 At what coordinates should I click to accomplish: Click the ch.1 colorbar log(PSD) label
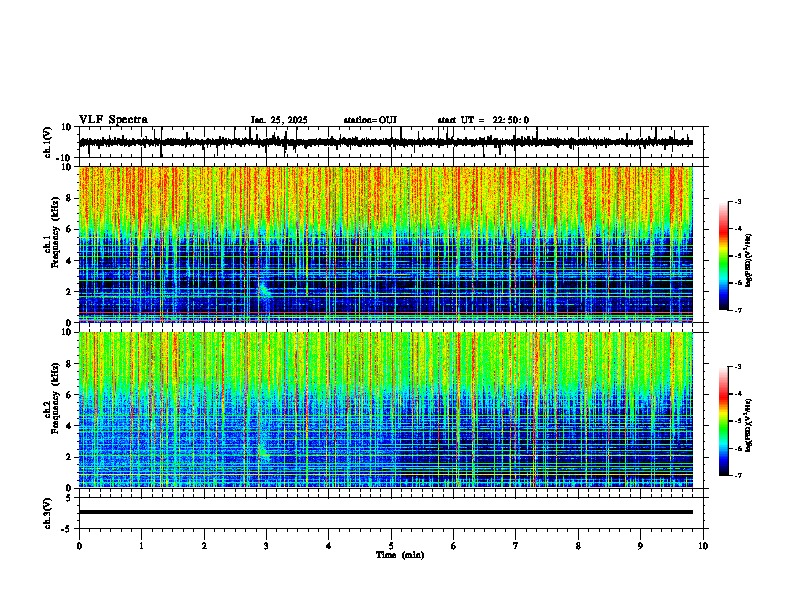[x=749, y=261]
